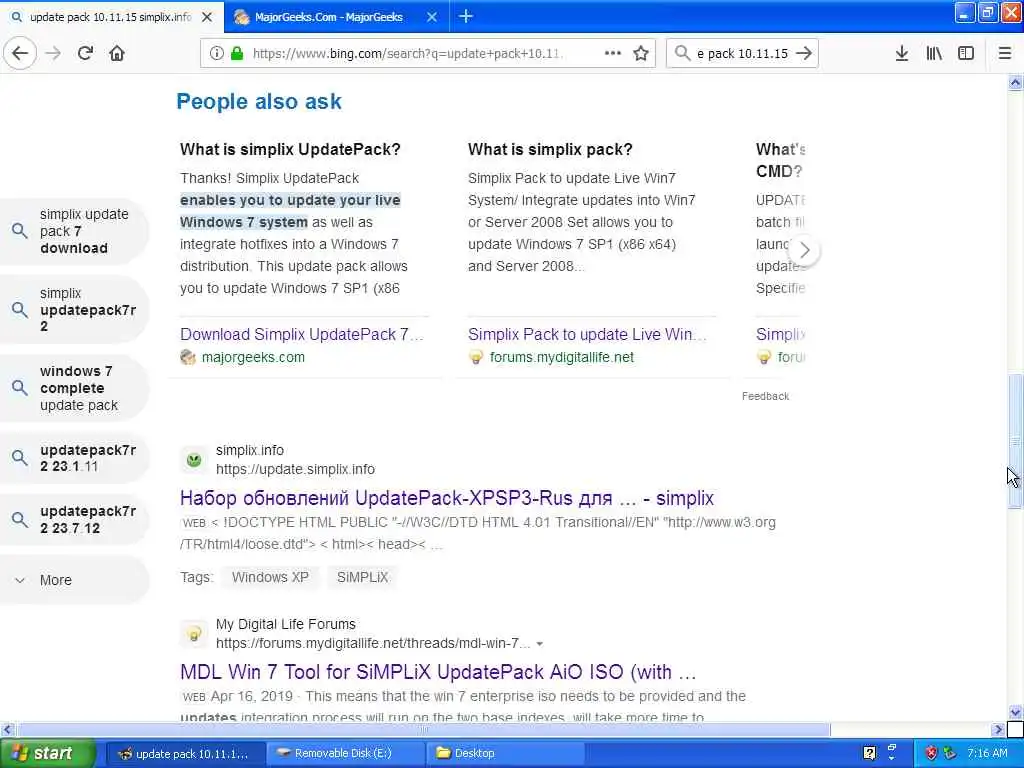The image size is (1024, 768).
Task: Select the Windows XP tag
Action: (270, 577)
